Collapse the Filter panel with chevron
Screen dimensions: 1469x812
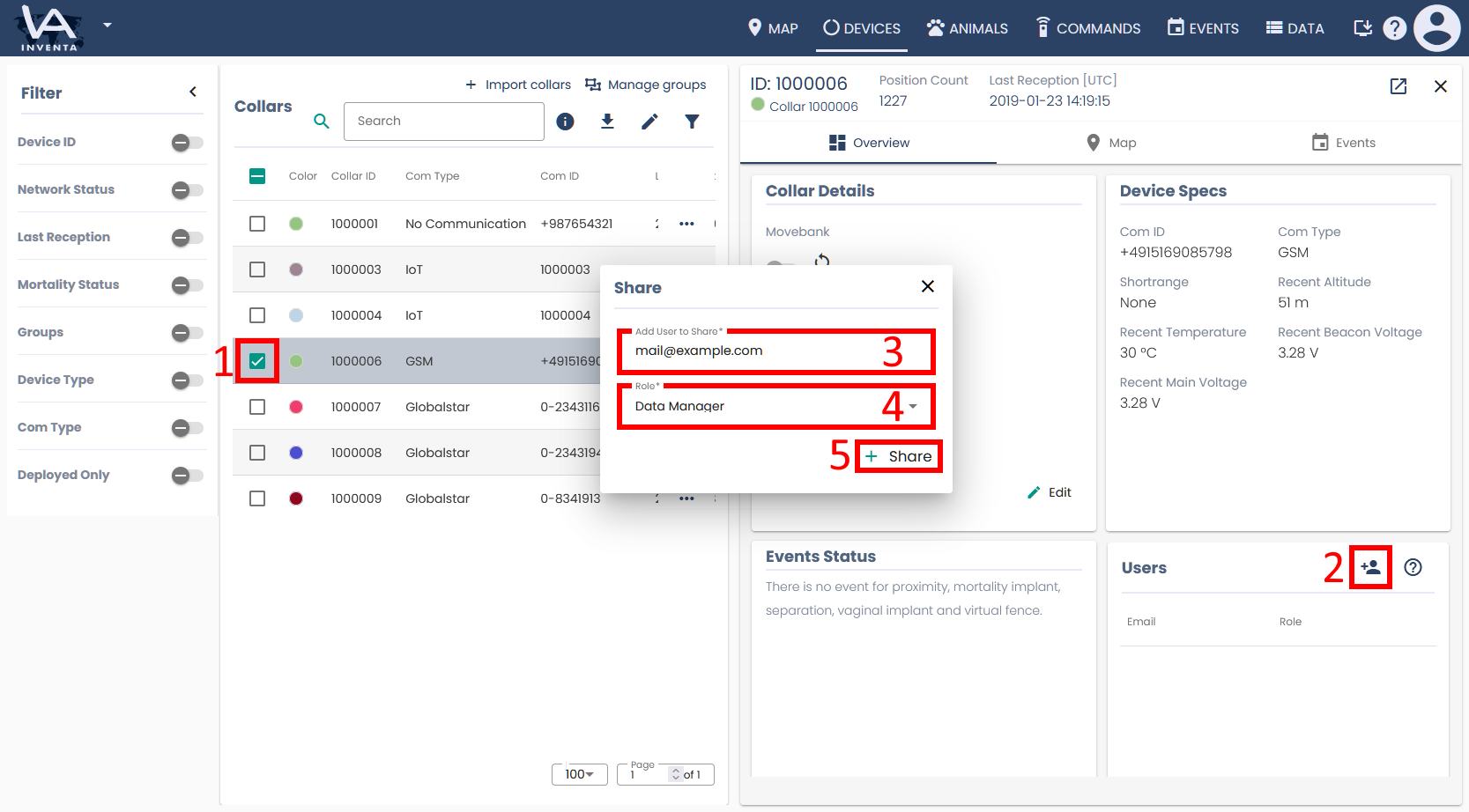click(193, 92)
